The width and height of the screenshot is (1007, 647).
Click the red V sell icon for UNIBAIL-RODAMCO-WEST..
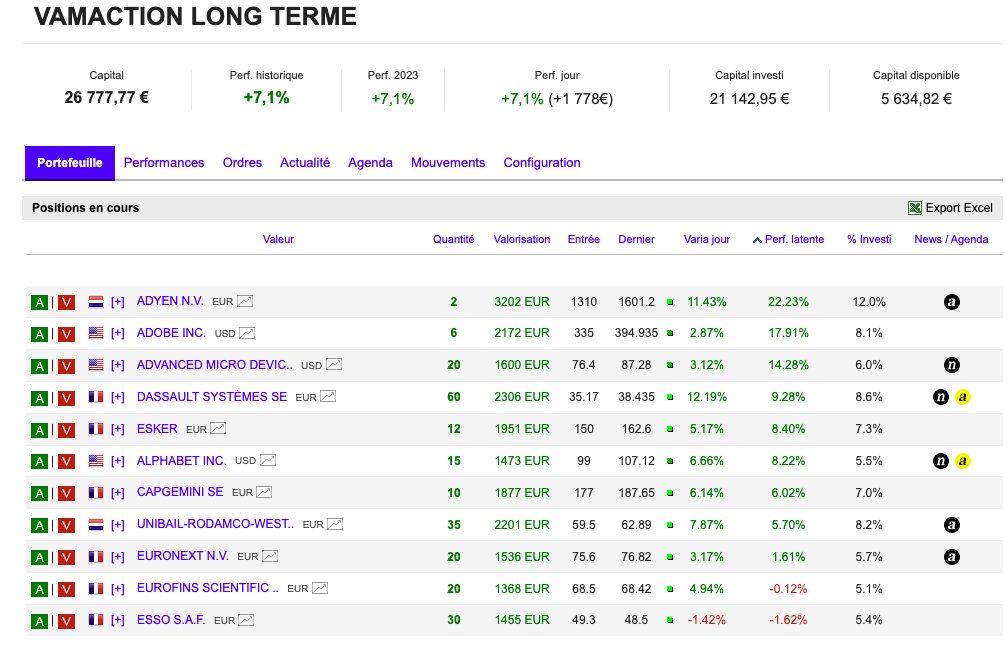(66, 526)
